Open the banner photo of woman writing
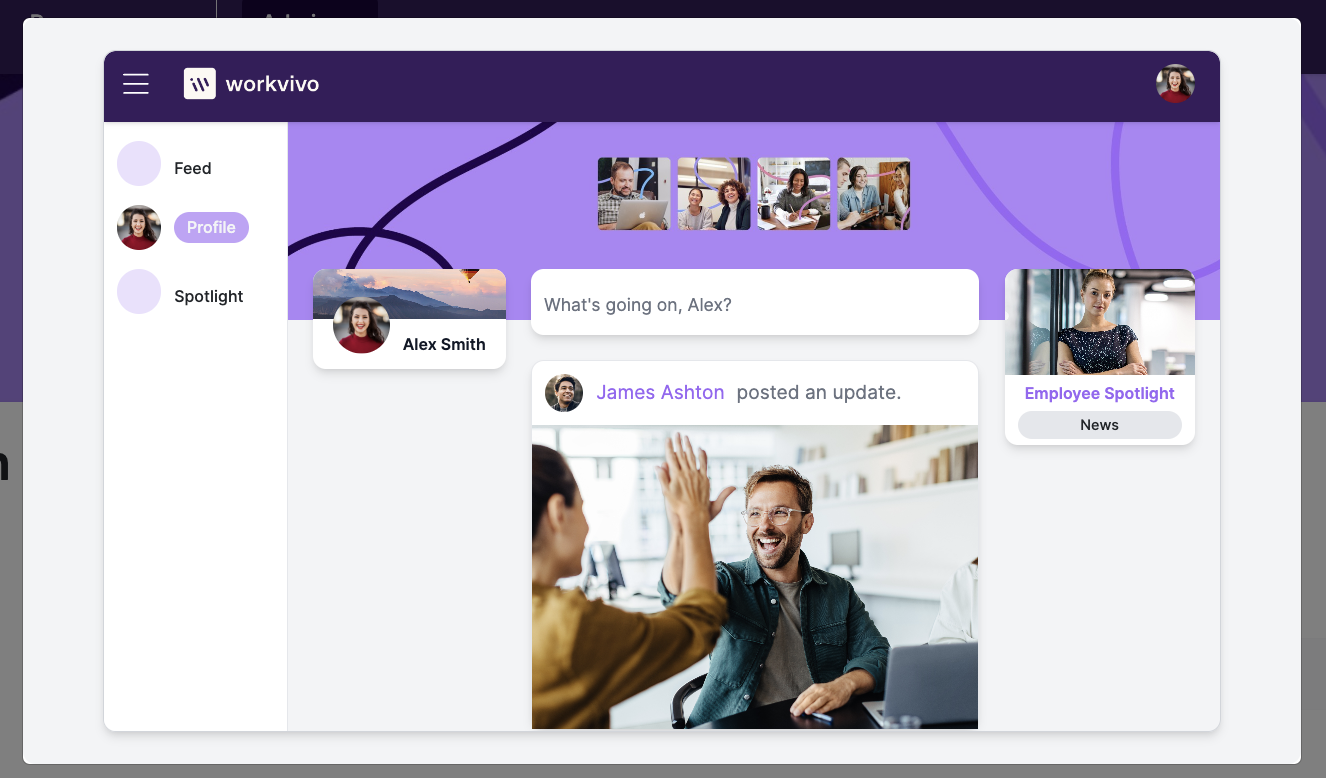Viewport: 1326px width, 778px height. click(x=794, y=194)
